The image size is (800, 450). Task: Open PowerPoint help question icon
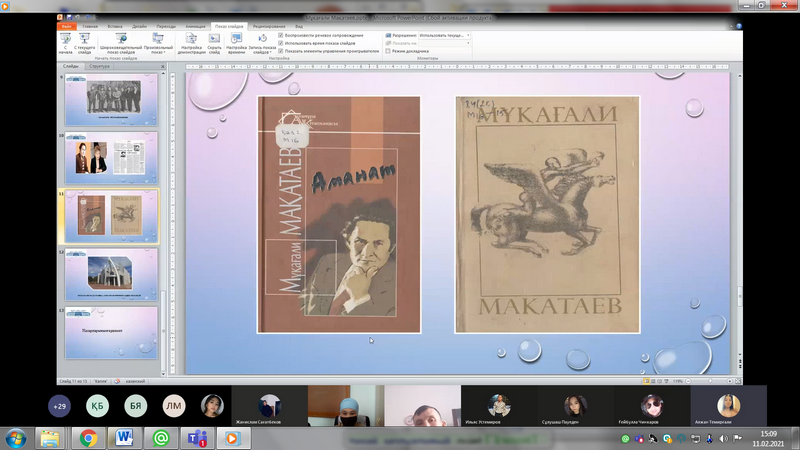[738, 26]
